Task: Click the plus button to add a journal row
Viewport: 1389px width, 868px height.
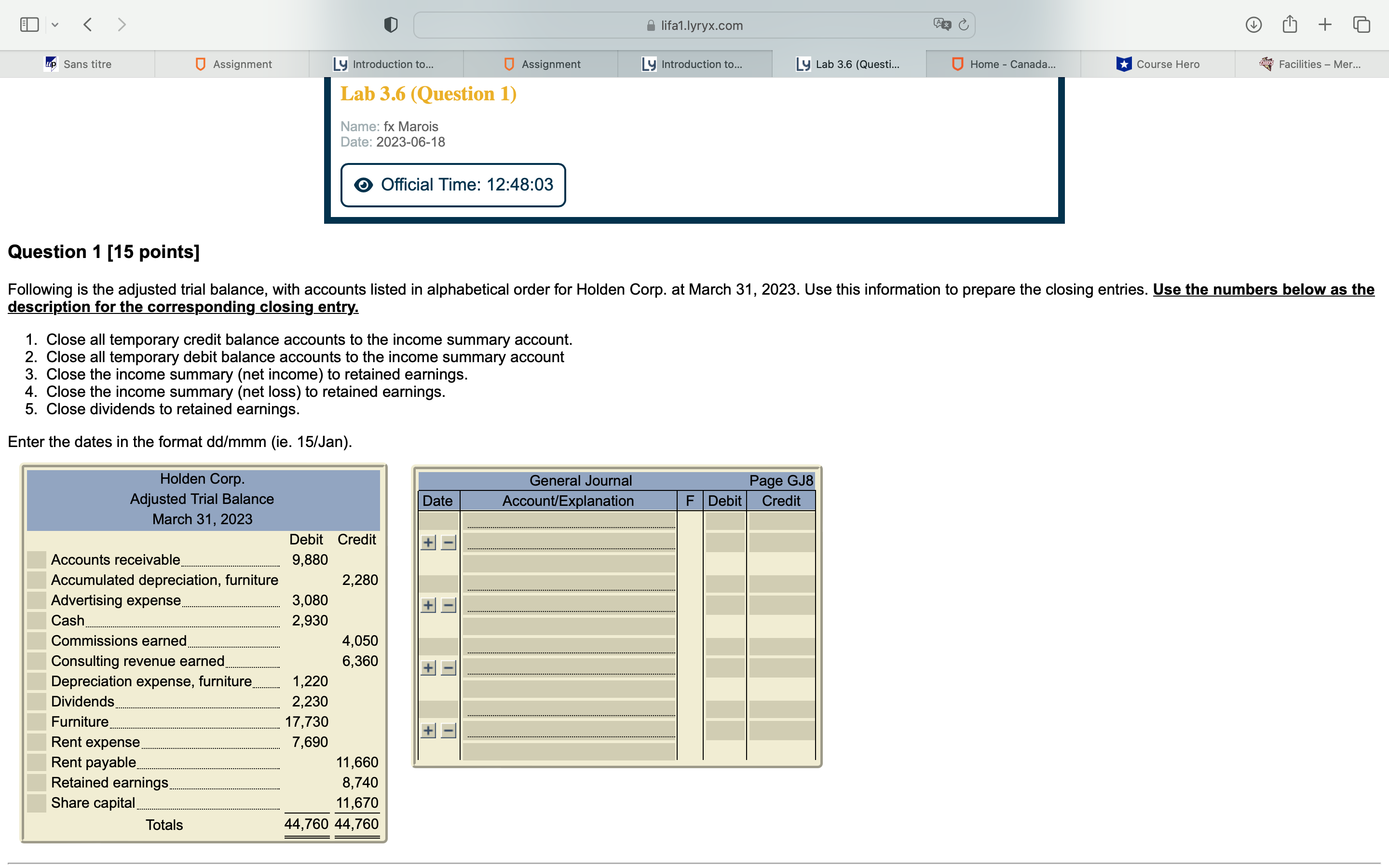Action: coord(429,542)
